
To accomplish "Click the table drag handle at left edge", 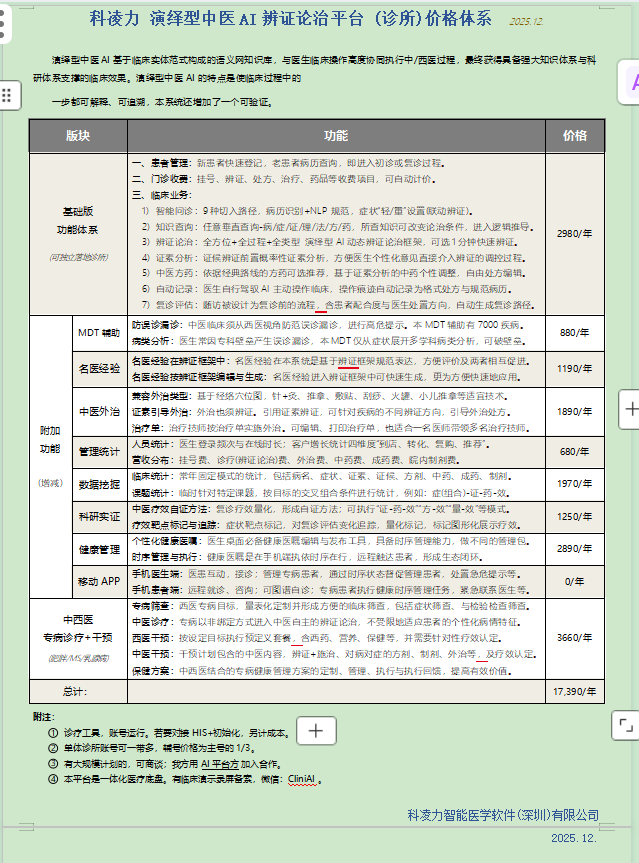I will pyautogui.click(x=6, y=95).
